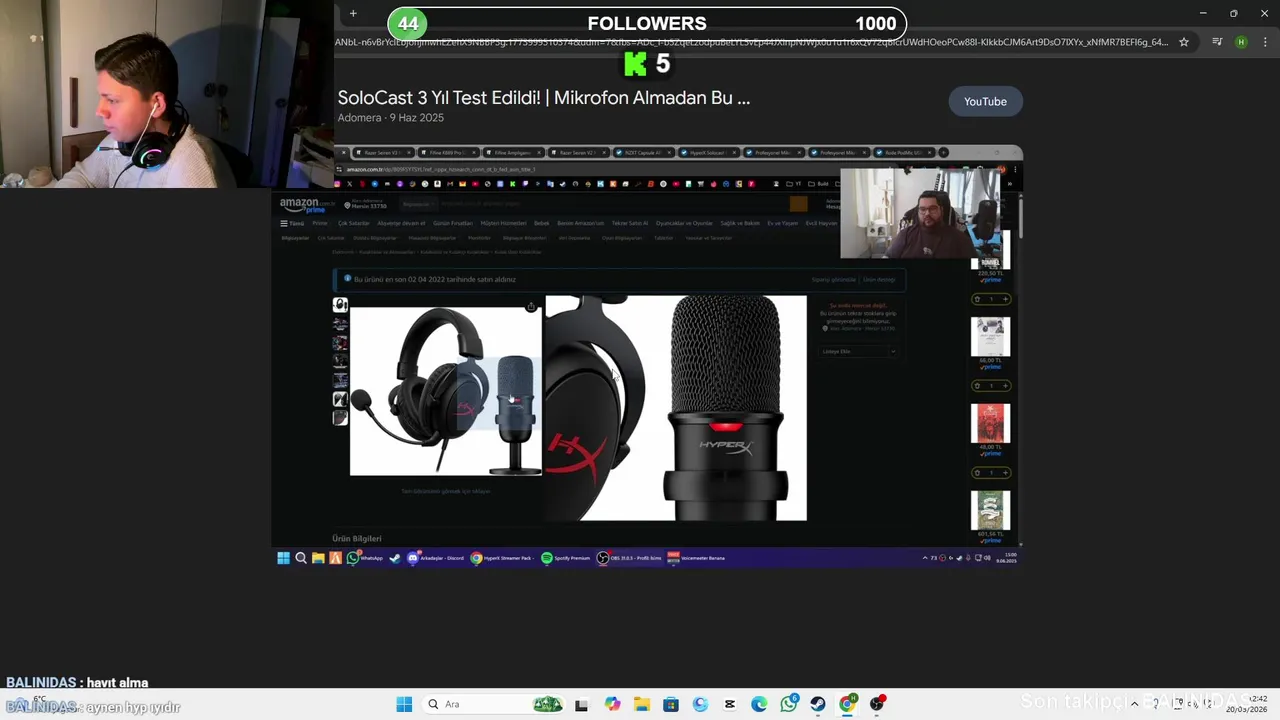Open CapCut from the taskbar

point(730,704)
